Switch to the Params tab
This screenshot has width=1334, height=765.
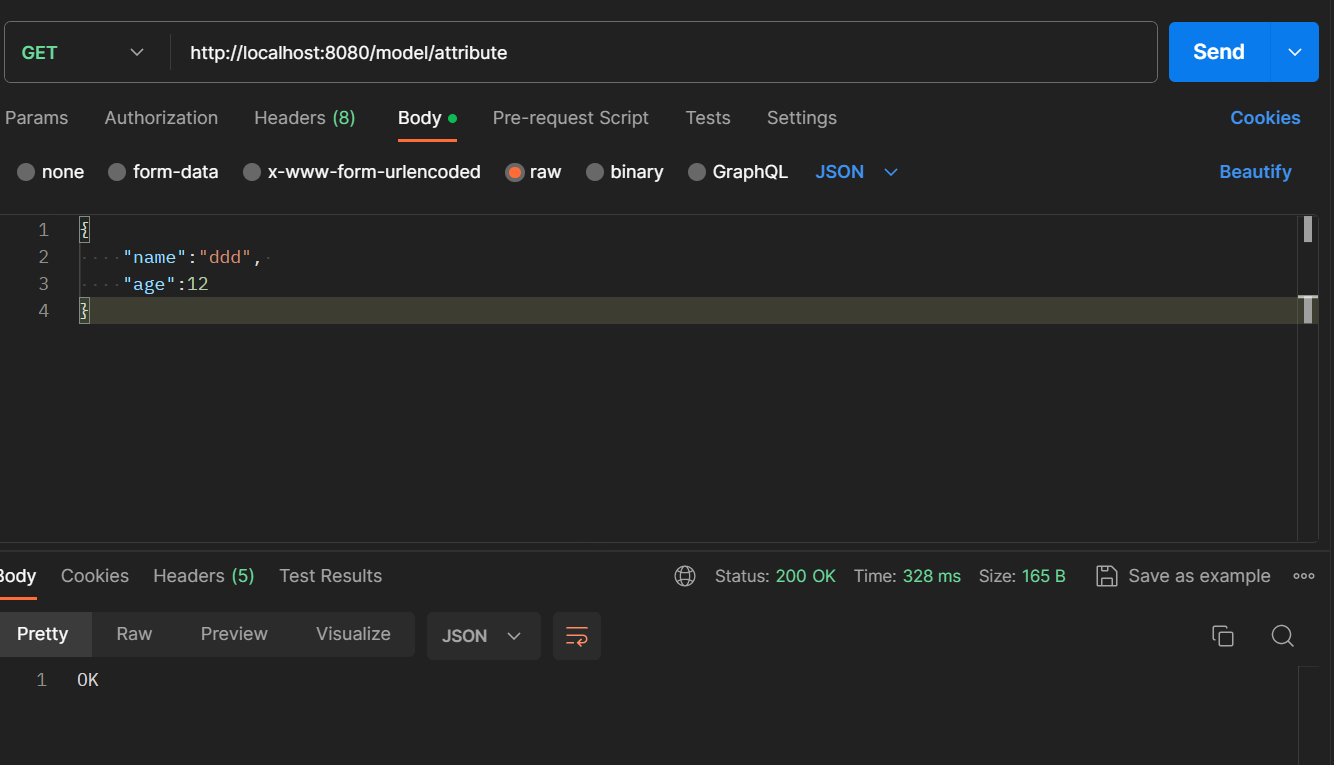point(37,118)
